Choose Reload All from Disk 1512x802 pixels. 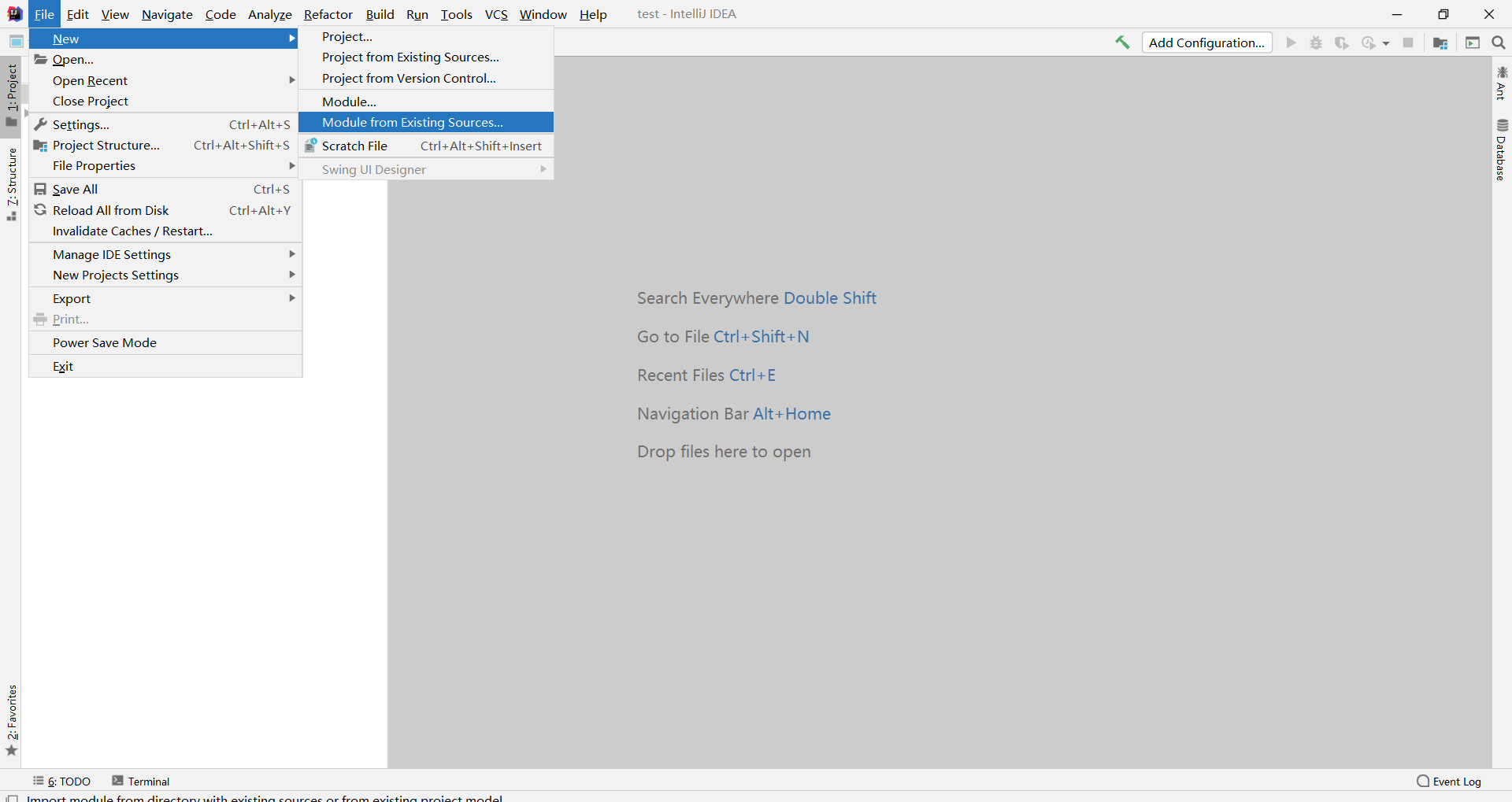165,210
